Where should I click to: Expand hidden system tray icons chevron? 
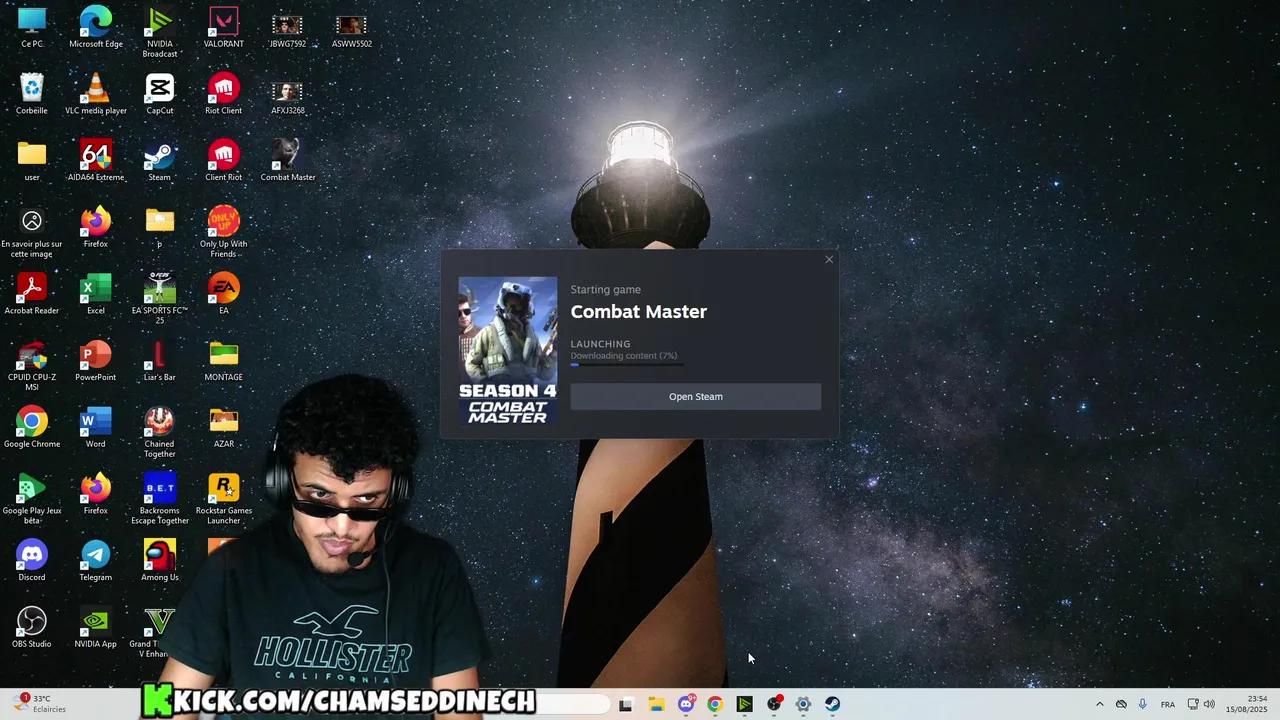click(x=1100, y=705)
